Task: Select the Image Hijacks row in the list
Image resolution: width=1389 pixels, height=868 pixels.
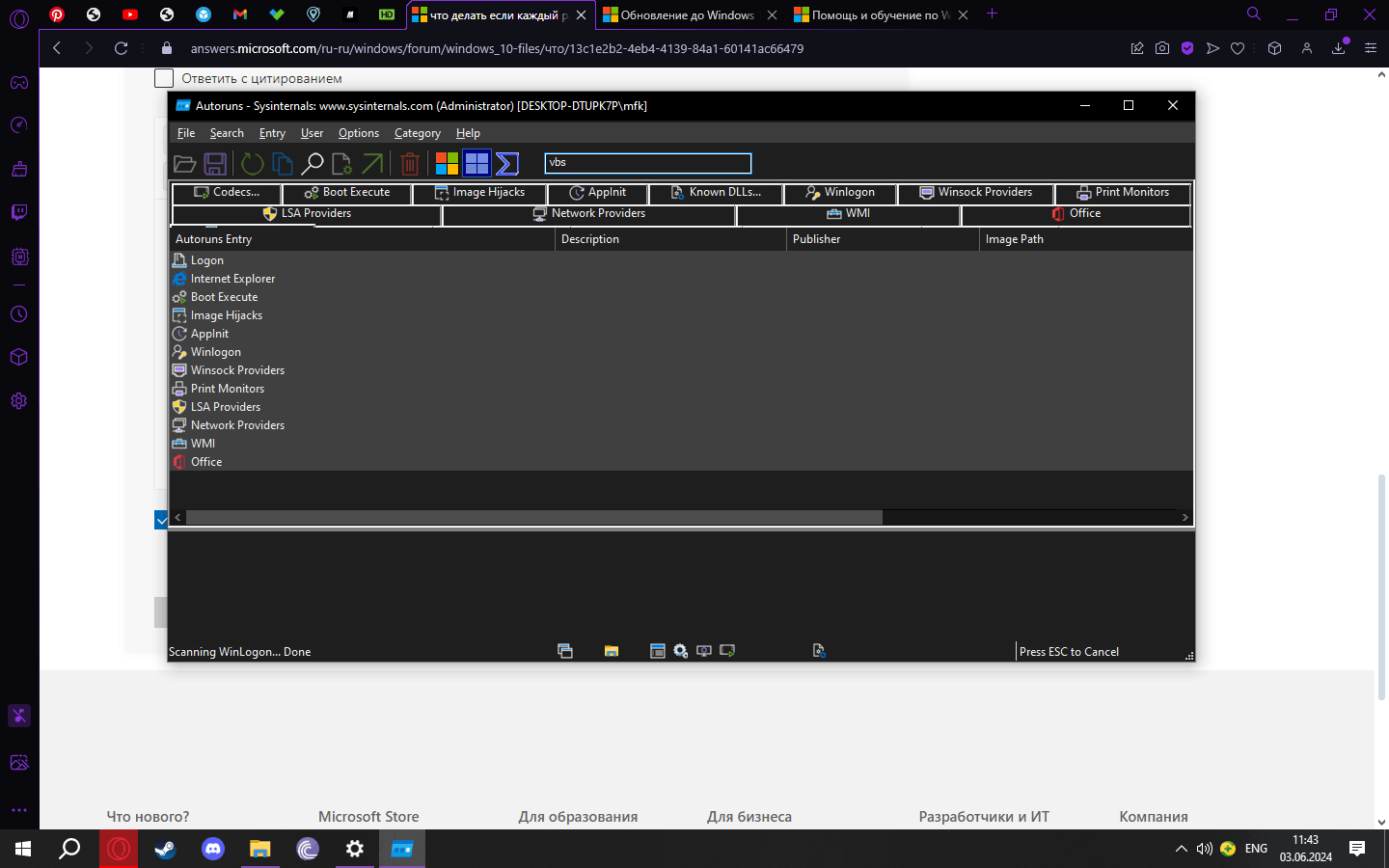Action: (x=681, y=315)
